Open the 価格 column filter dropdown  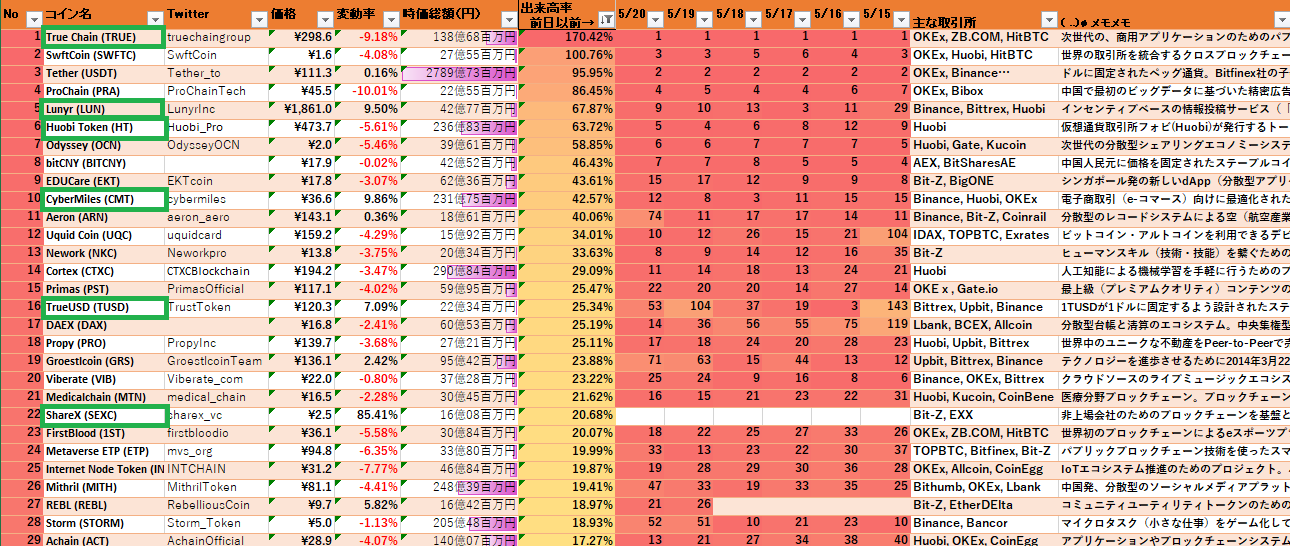[x=323, y=19]
